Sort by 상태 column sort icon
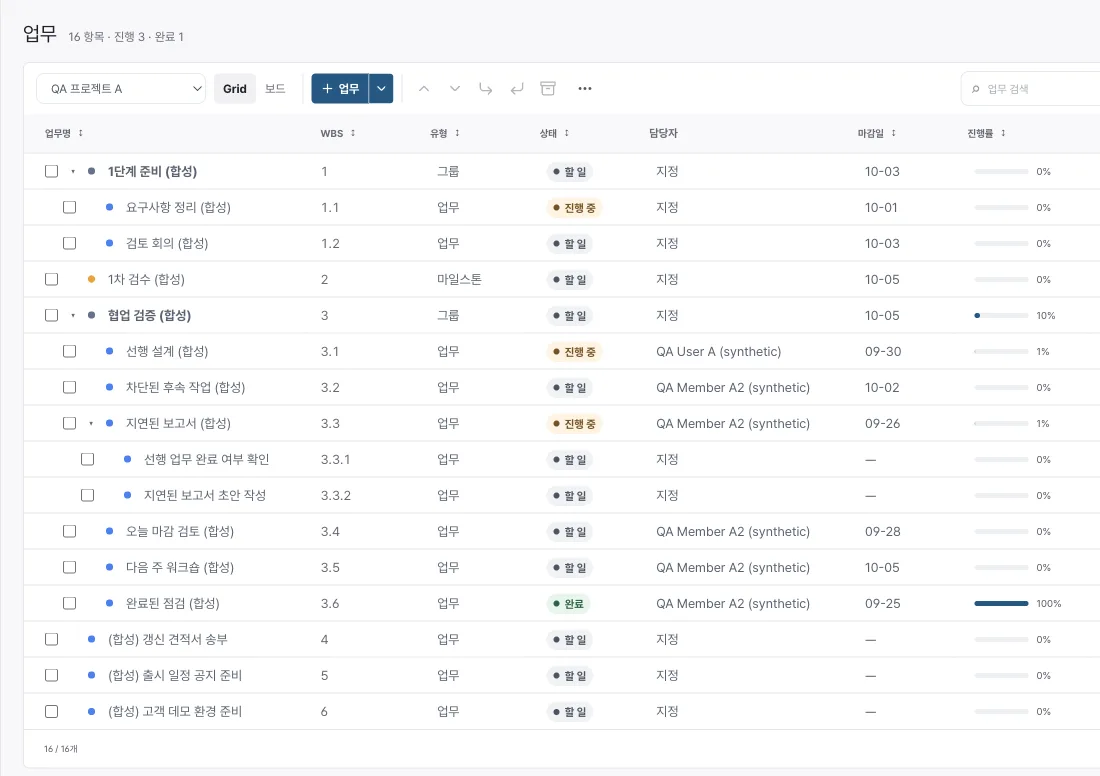The width and height of the screenshot is (1100, 776). [x=567, y=133]
